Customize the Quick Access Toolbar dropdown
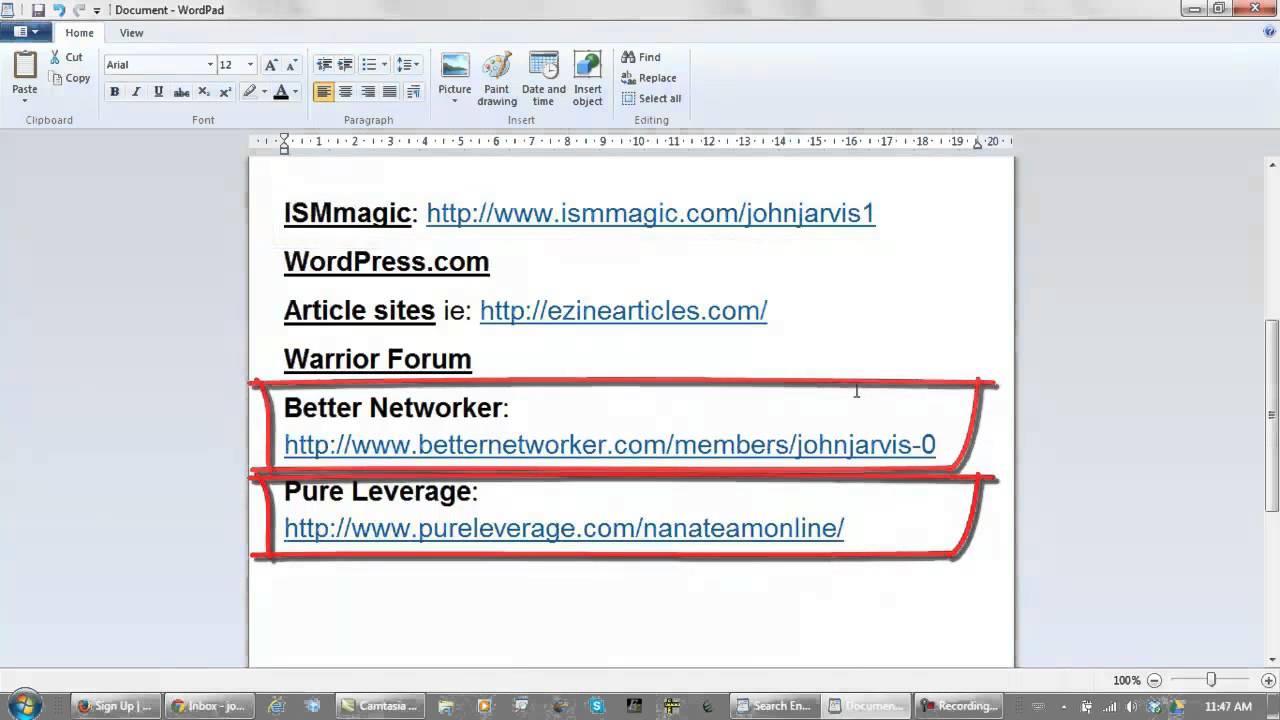This screenshot has height=720, width=1280. click(x=97, y=10)
